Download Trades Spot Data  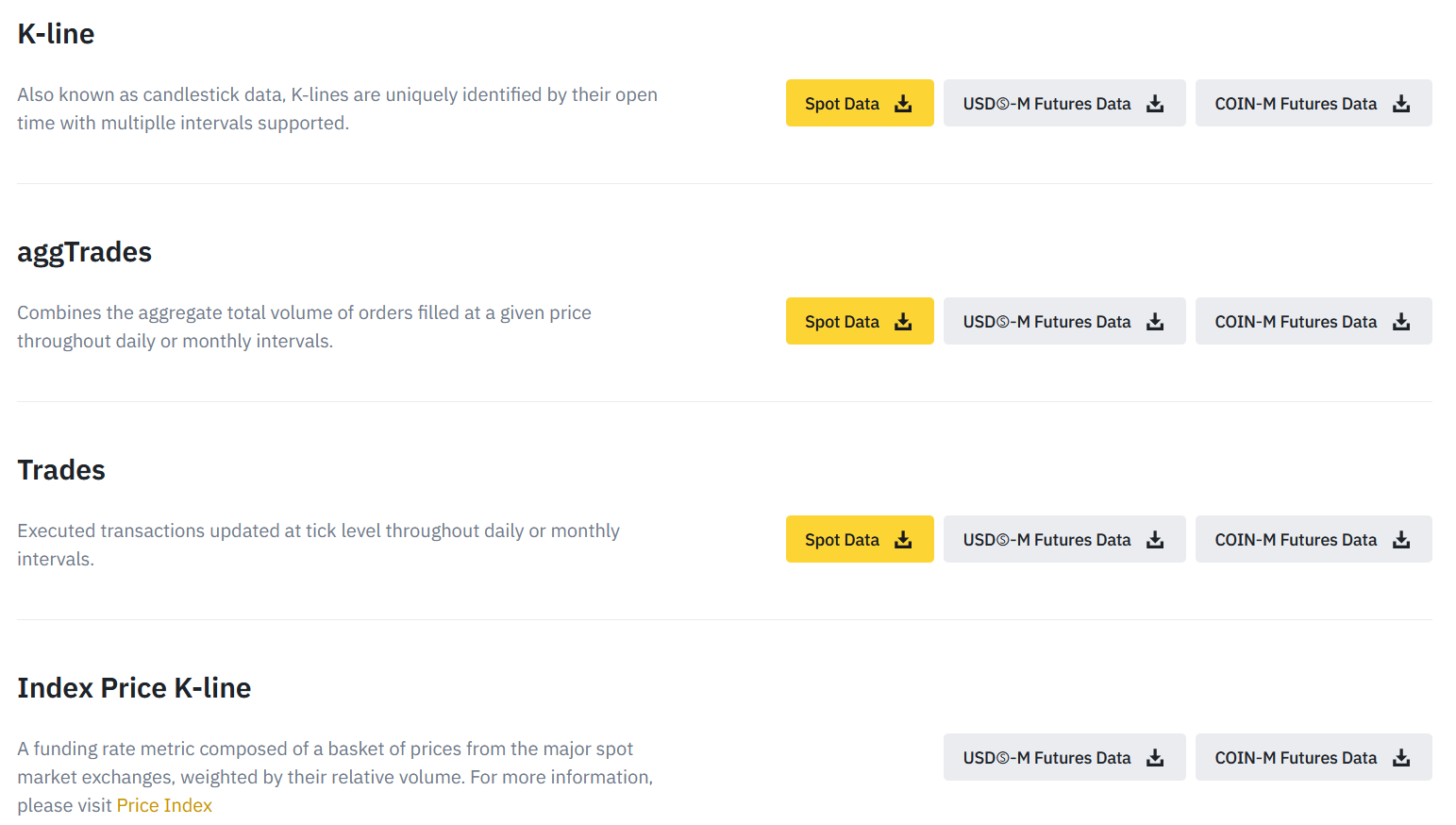(x=860, y=539)
